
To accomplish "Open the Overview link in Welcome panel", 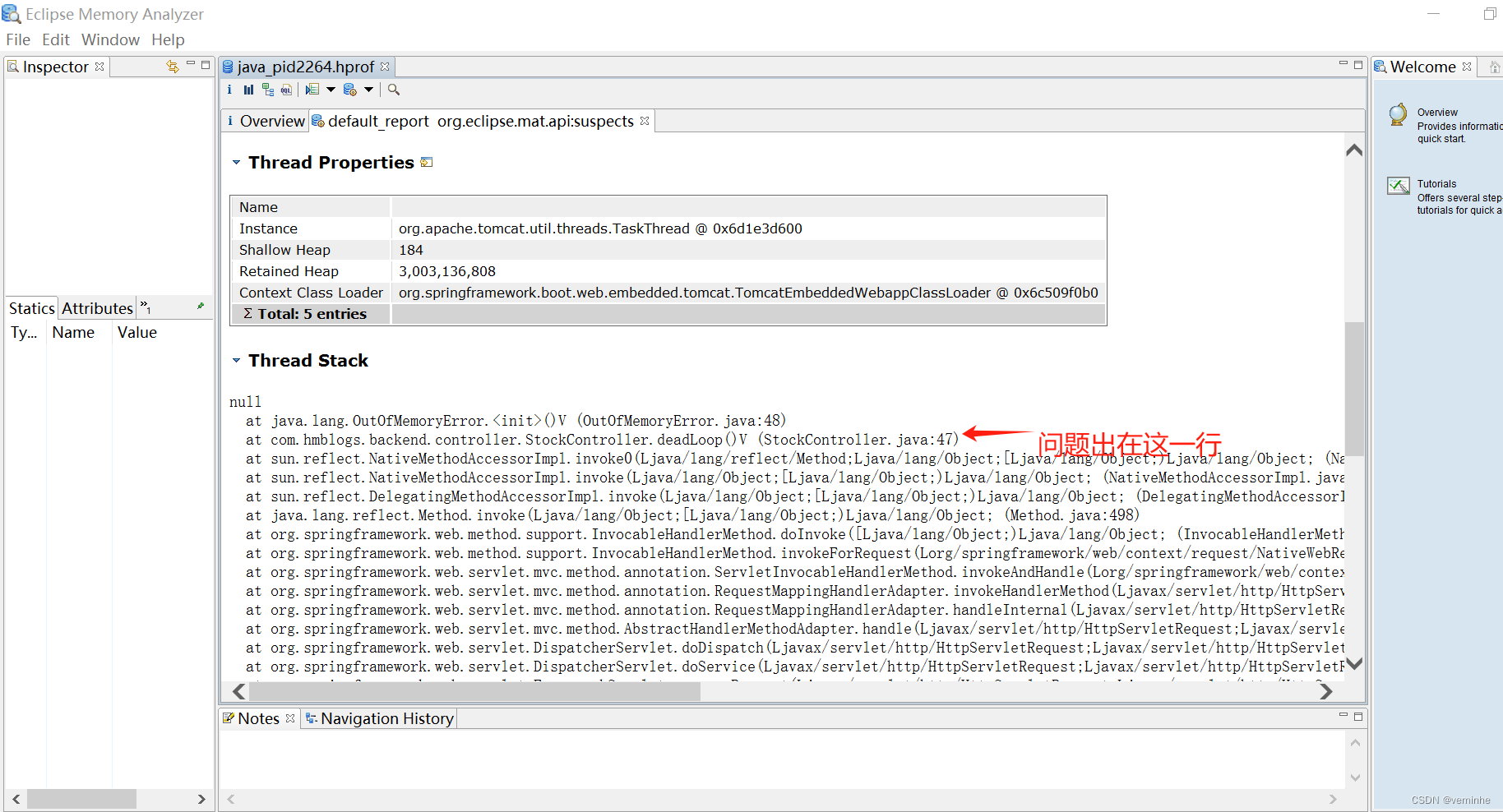I will click(x=1437, y=113).
